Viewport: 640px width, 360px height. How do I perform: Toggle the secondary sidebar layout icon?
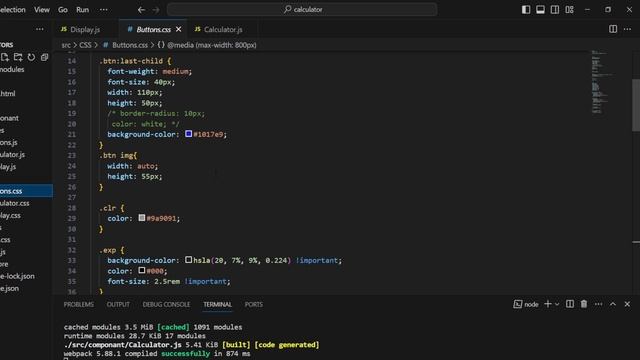[x=555, y=9]
